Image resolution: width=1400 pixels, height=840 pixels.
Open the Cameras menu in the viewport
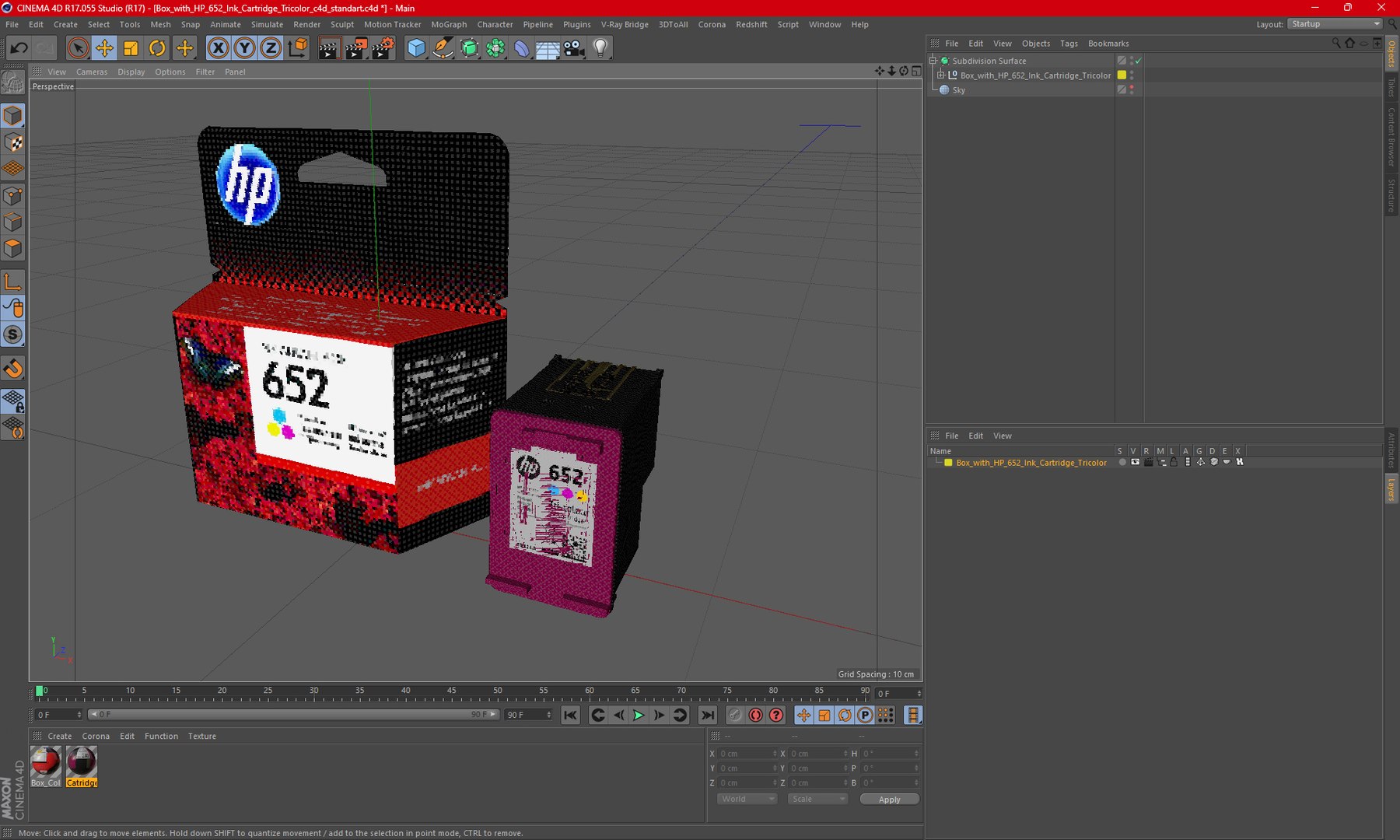tap(92, 72)
